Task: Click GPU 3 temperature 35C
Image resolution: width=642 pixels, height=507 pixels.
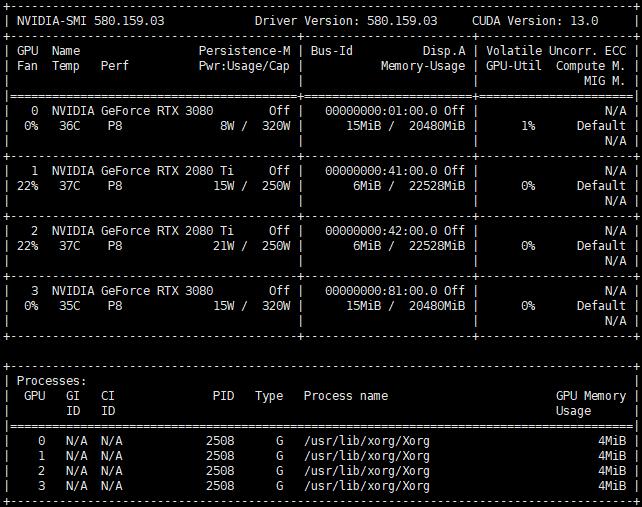Action: [70, 306]
